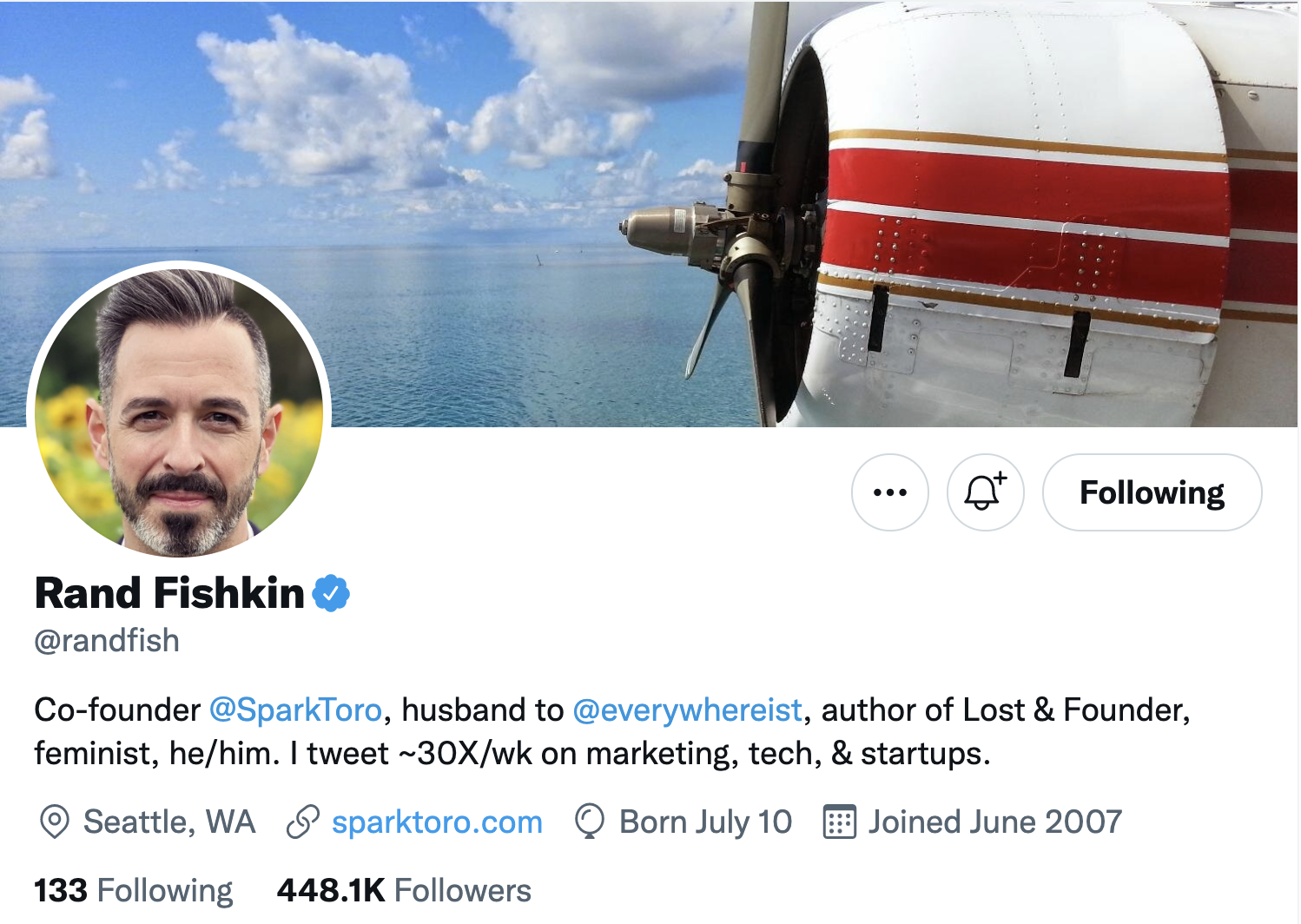Open the circular profile photo

coord(179,412)
